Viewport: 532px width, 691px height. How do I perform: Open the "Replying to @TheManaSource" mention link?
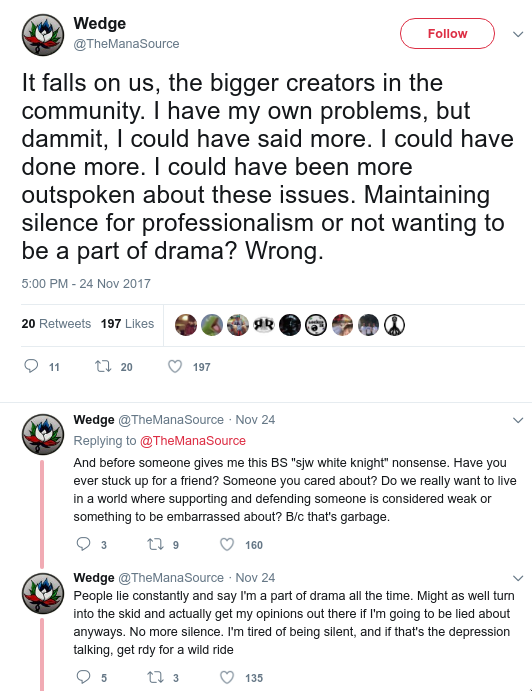193,441
